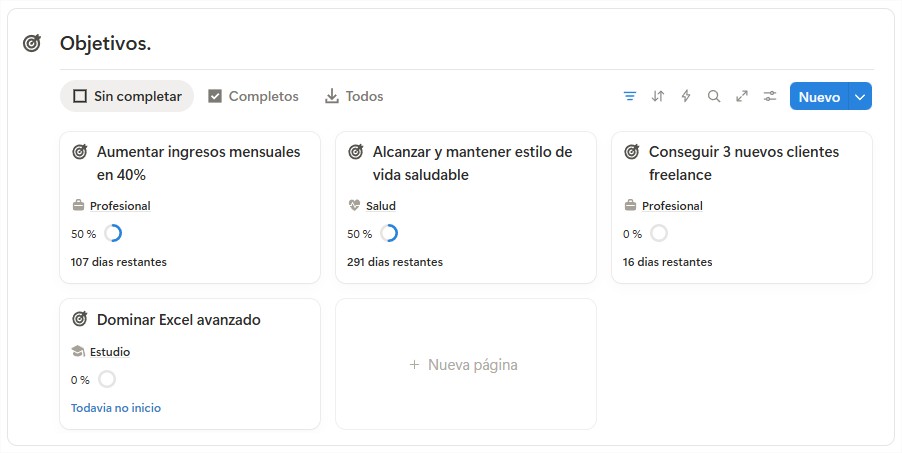Expand the Nuevo dropdown arrow
Viewport: 902px width, 453px height.
860,97
